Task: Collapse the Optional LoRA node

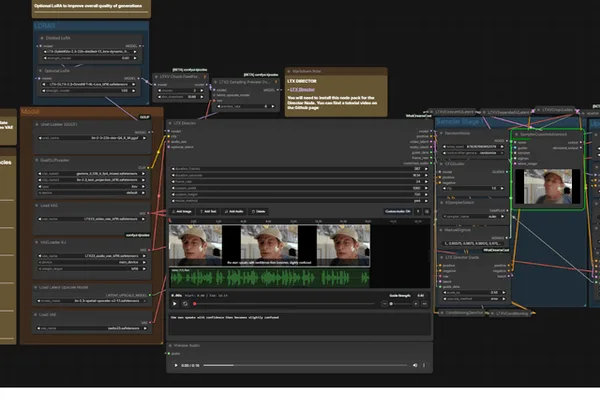Action: (x=41, y=71)
